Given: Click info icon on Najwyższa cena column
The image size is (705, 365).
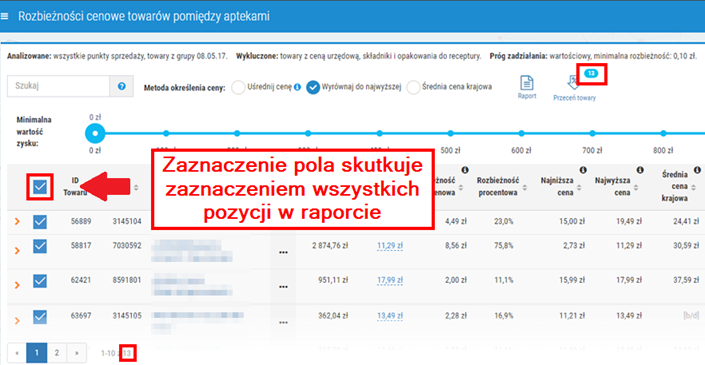Looking at the screenshot, I should 640,170.
